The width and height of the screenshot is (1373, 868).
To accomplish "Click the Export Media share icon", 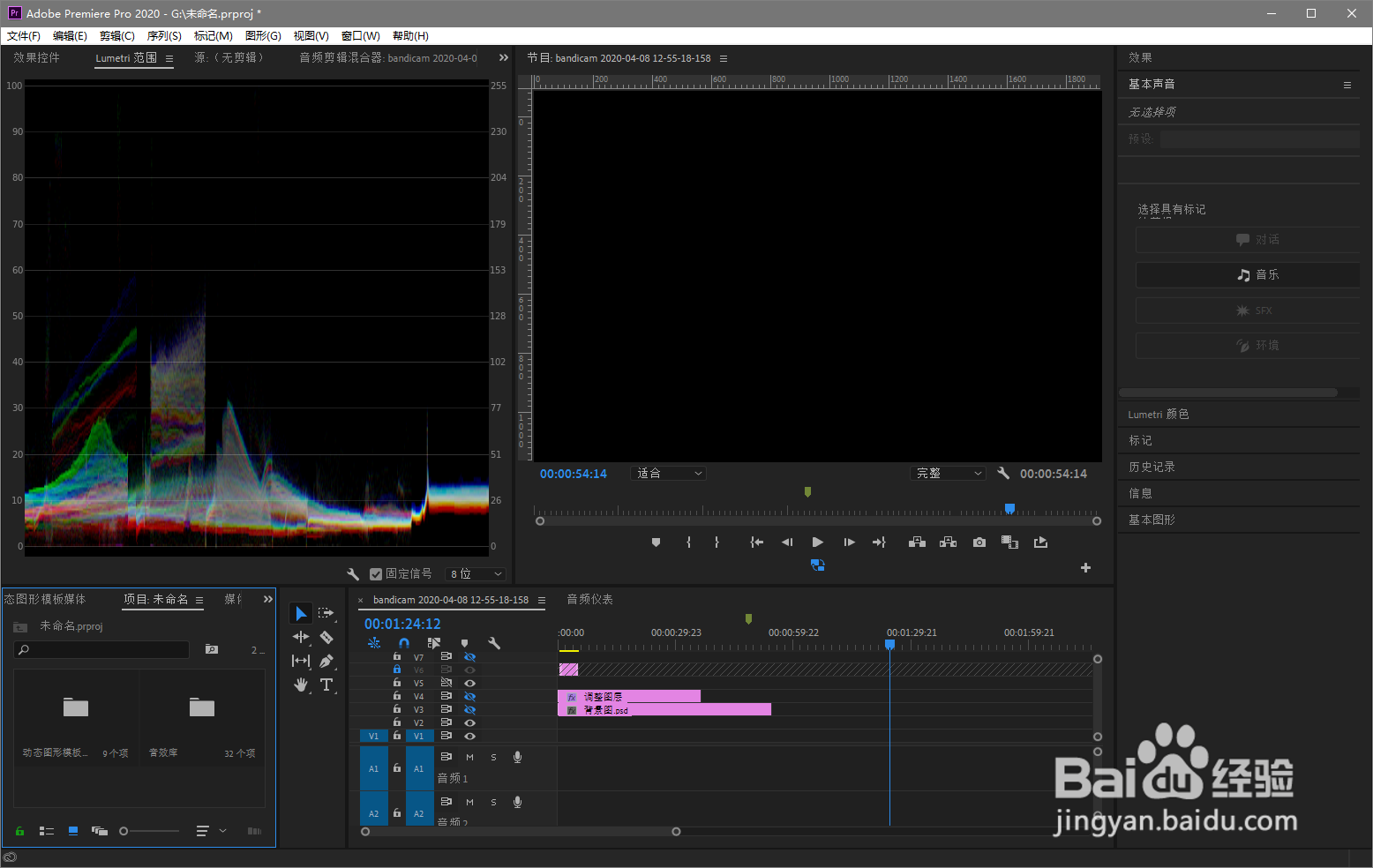I will (1041, 542).
